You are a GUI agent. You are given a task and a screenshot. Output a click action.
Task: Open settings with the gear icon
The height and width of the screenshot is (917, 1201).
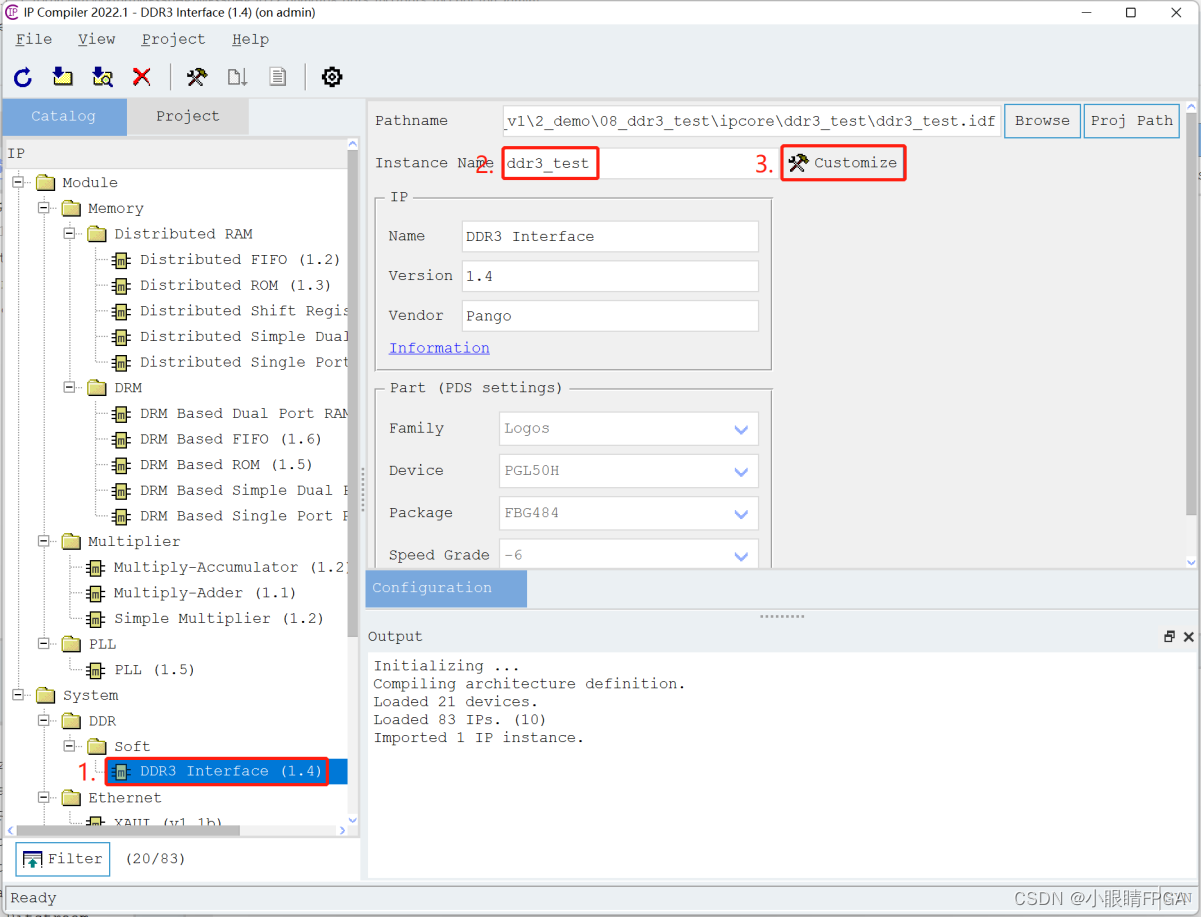pyautogui.click(x=332, y=77)
